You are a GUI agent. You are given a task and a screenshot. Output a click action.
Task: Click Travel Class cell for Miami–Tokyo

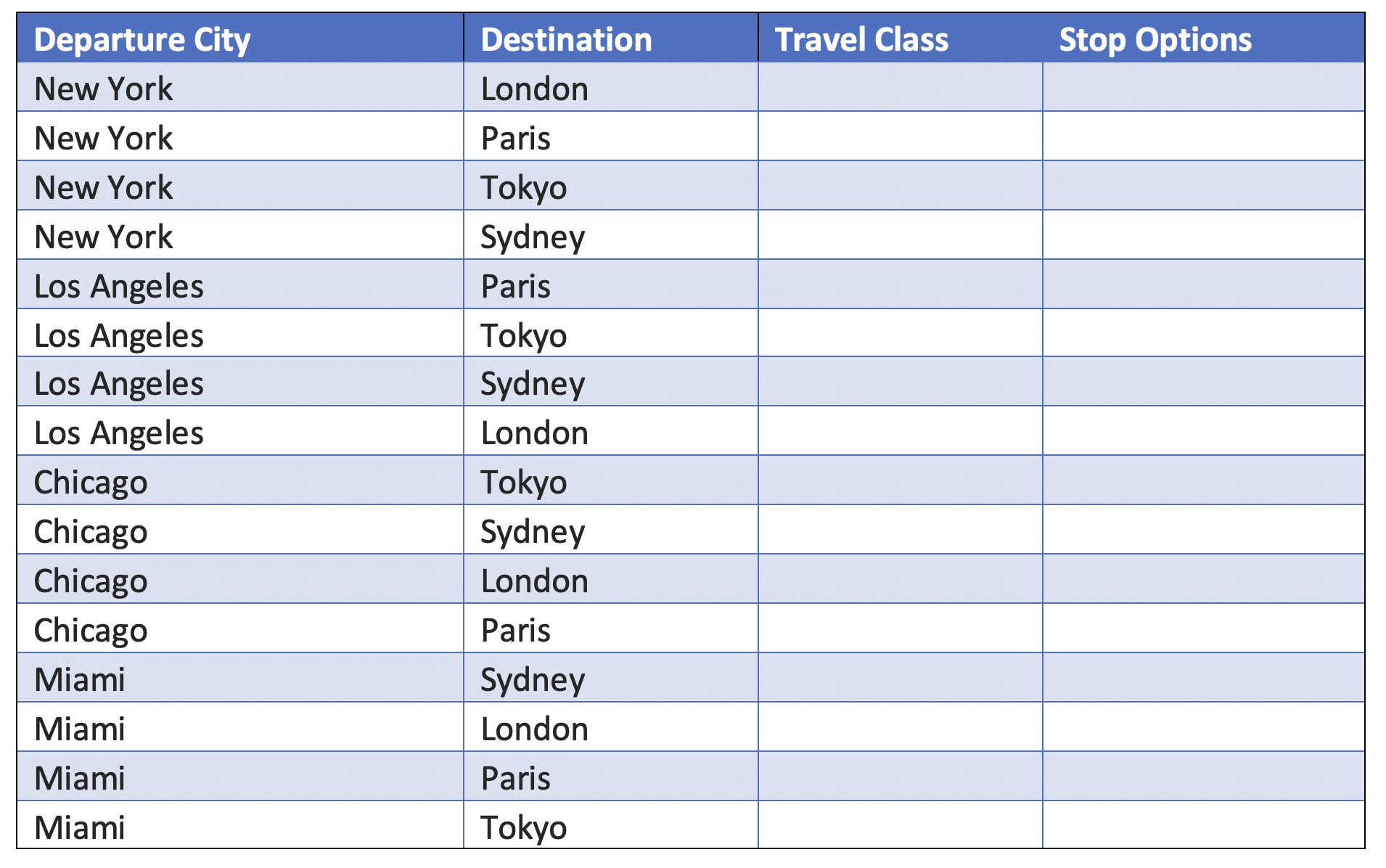click(900, 825)
